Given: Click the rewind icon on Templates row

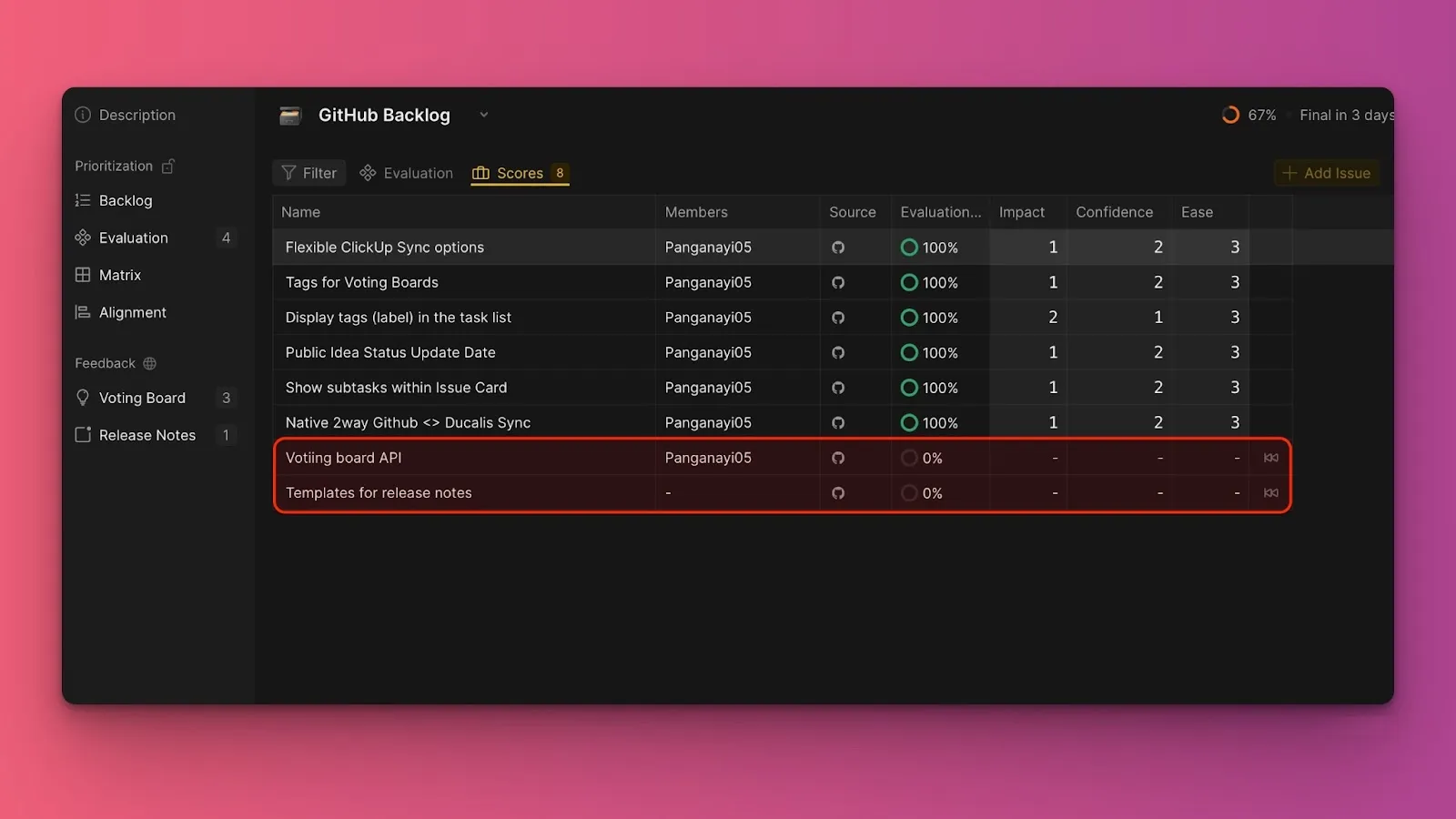Looking at the screenshot, I should pyautogui.click(x=1270, y=493).
